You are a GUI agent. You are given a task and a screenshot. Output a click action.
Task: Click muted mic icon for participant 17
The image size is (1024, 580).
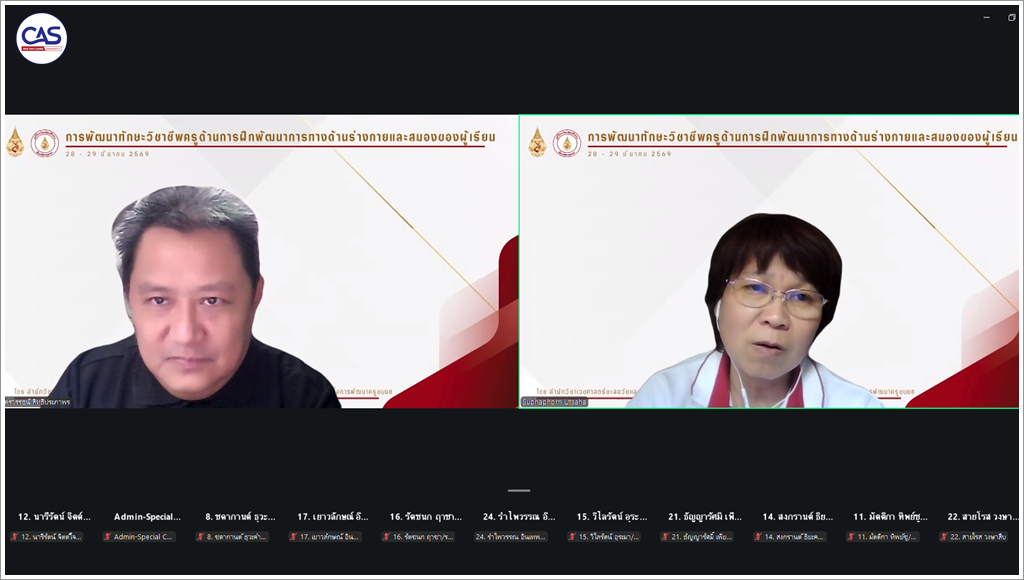293,537
